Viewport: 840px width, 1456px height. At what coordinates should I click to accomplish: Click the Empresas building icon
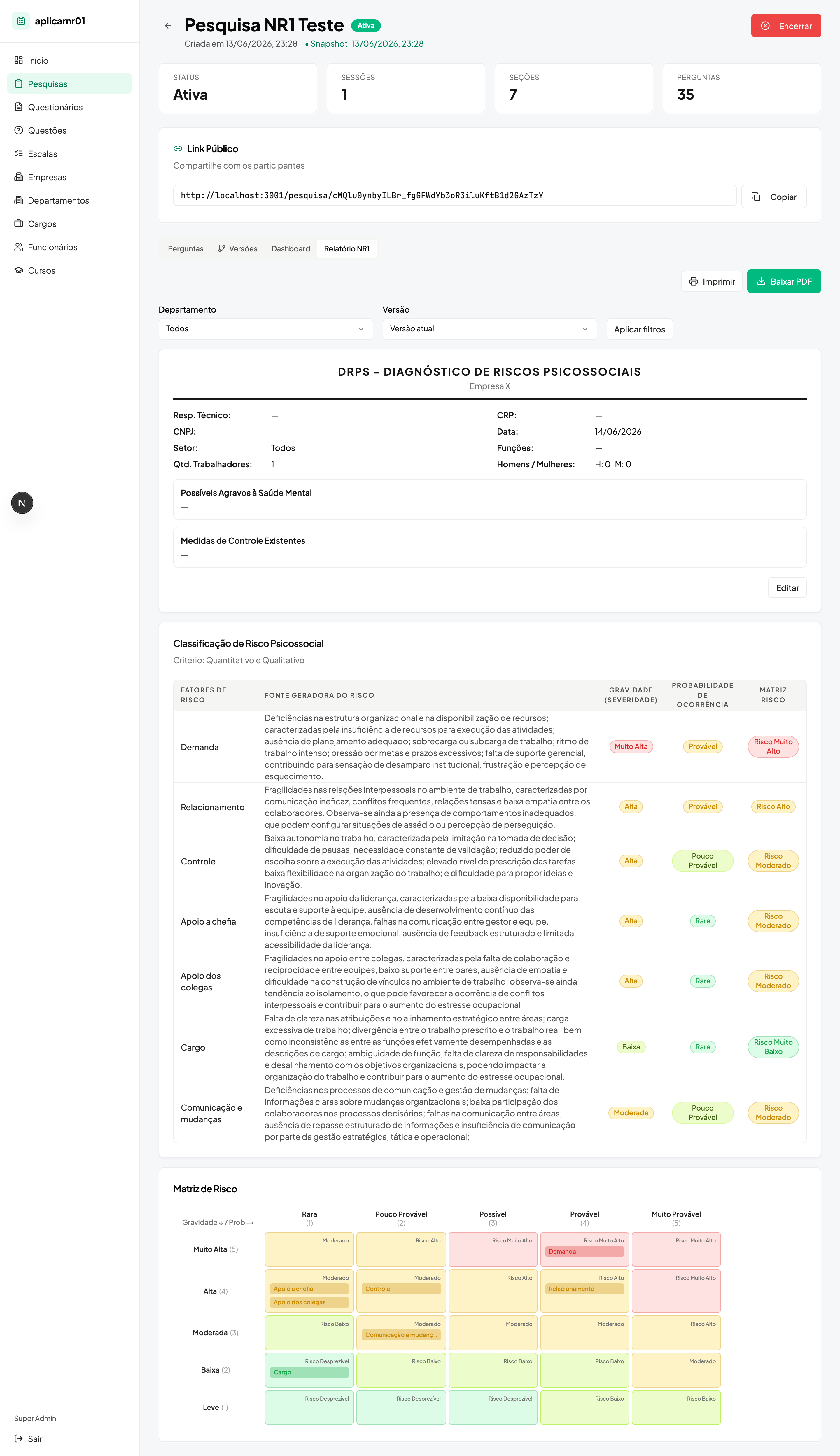pos(18,177)
